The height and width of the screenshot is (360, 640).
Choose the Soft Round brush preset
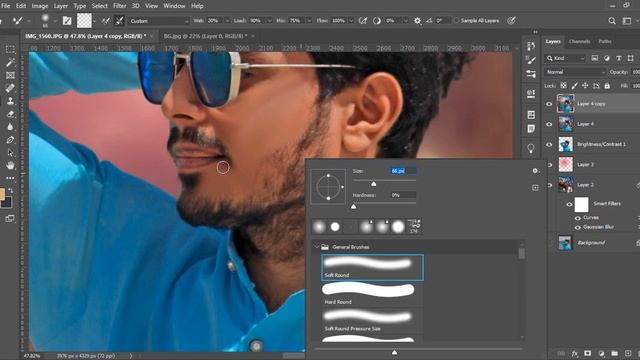372,267
